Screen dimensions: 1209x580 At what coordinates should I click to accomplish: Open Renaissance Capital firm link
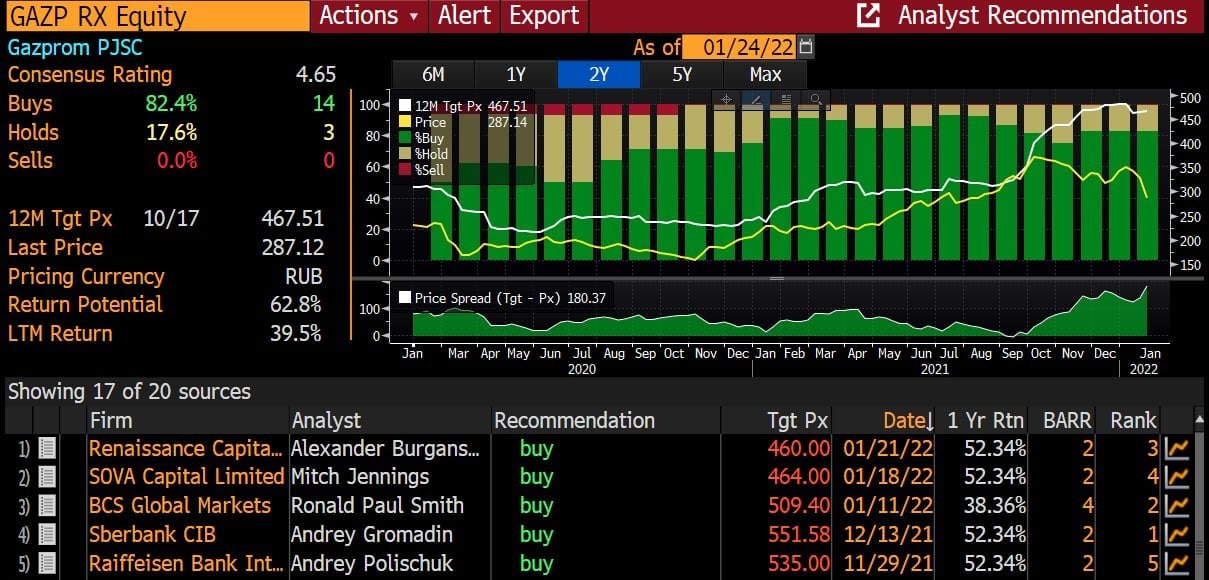click(186, 449)
